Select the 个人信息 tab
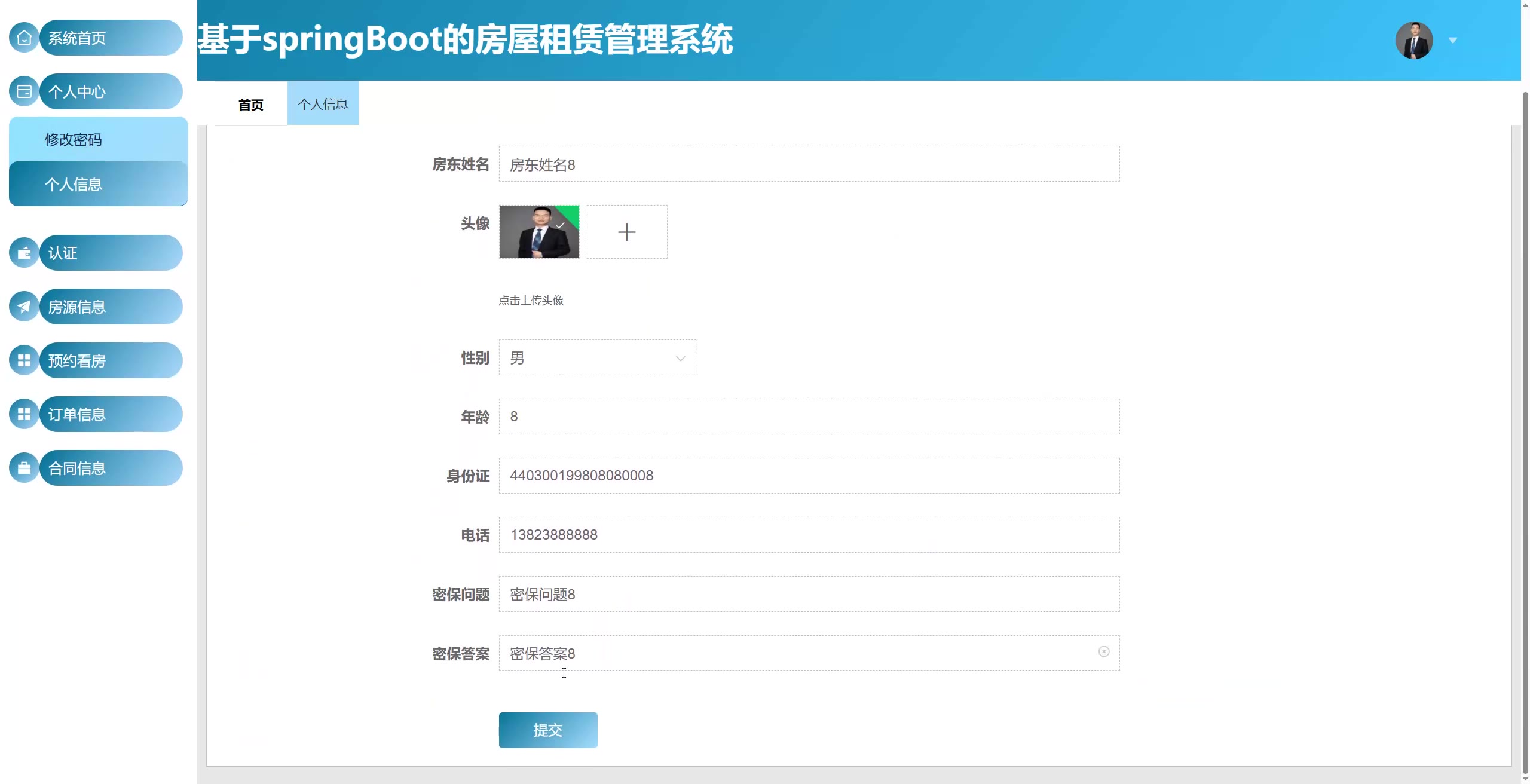The height and width of the screenshot is (784, 1530). 323,104
